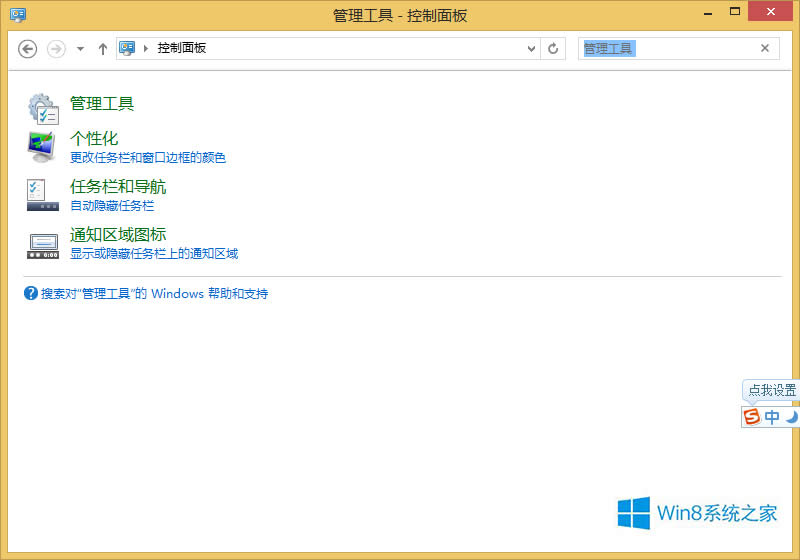
Task: Click the Up one level arrow
Action: click(102, 48)
